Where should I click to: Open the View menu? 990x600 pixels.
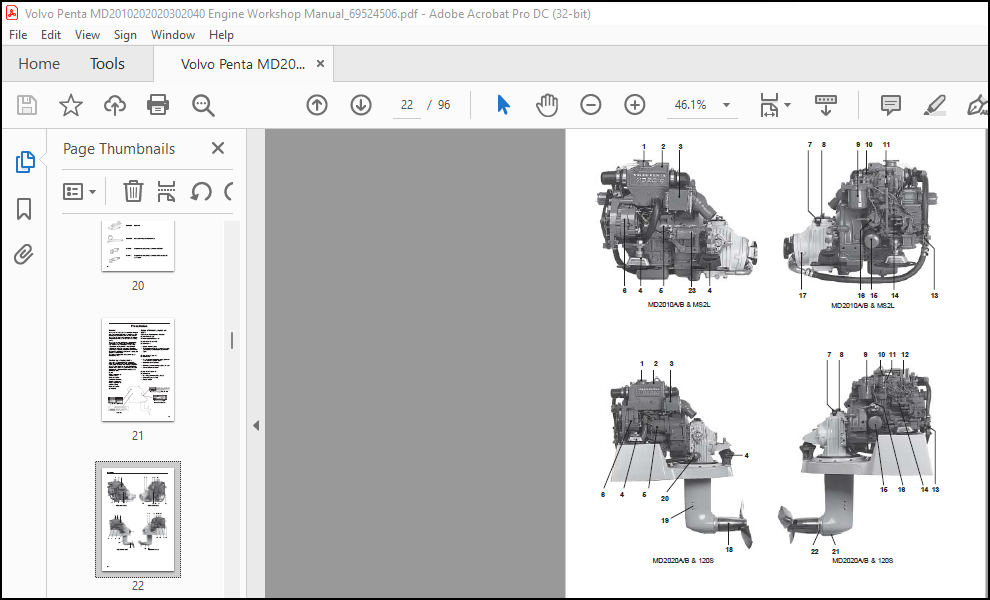(87, 35)
